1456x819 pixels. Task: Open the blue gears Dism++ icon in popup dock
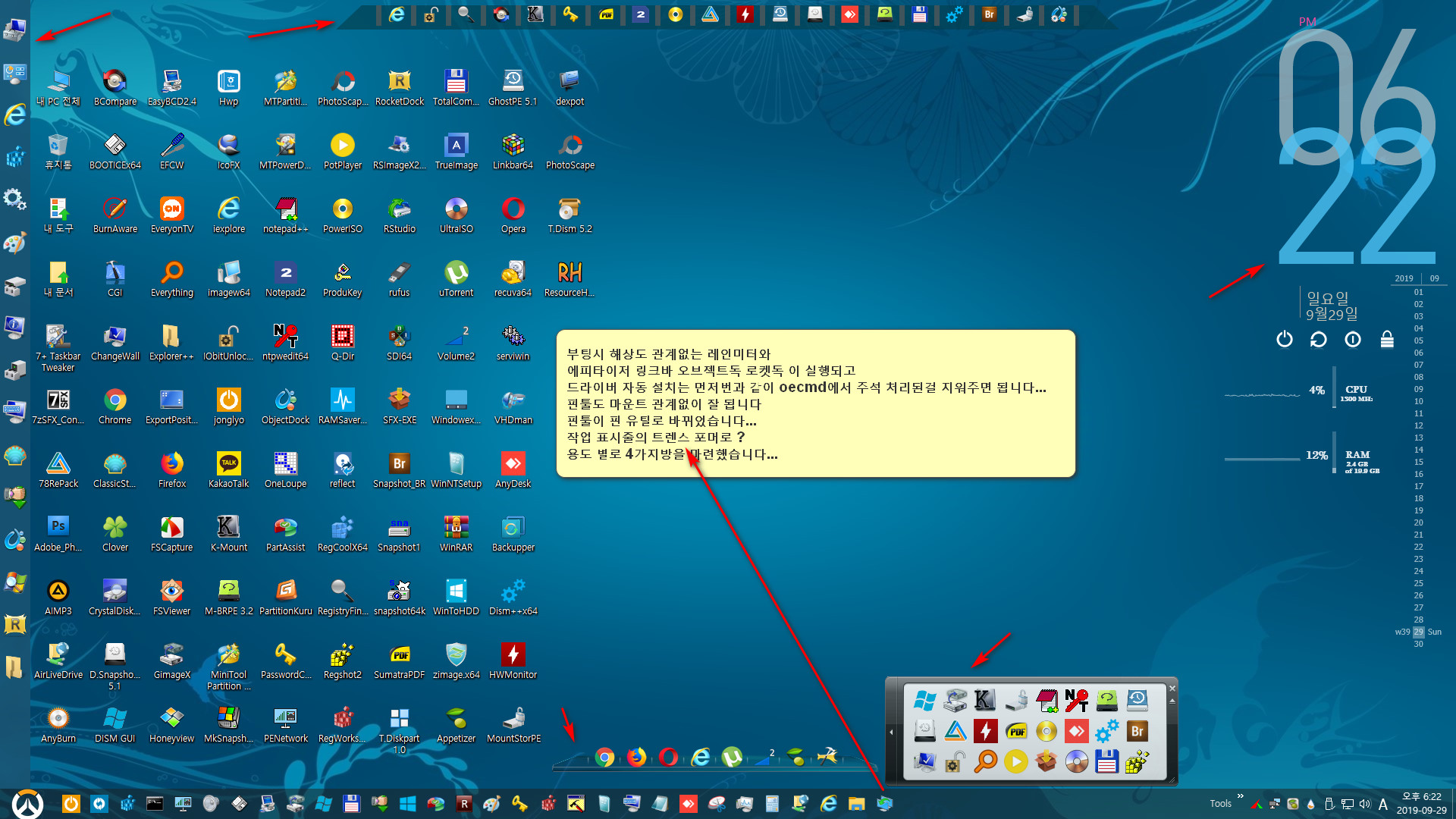(1106, 730)
